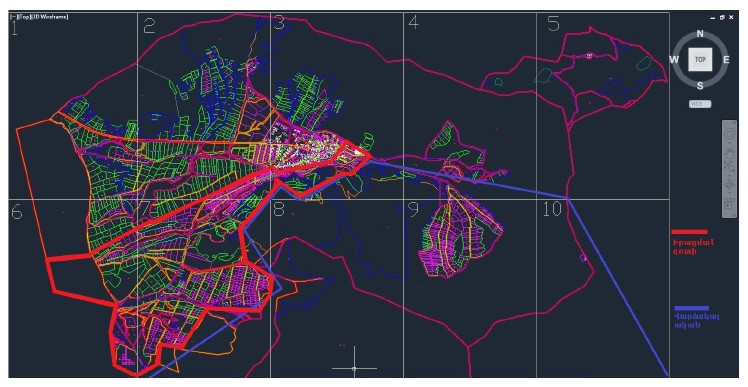Restore down the drawing window
748x387 pixels.
(723, 17)
